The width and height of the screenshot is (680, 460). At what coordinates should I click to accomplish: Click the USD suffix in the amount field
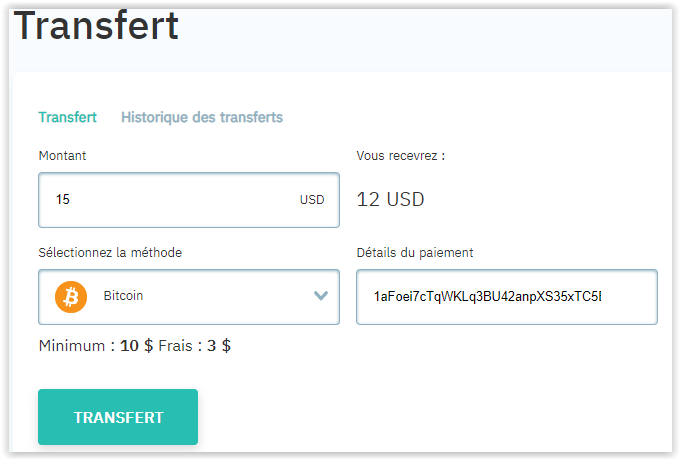tap(312, 200)
